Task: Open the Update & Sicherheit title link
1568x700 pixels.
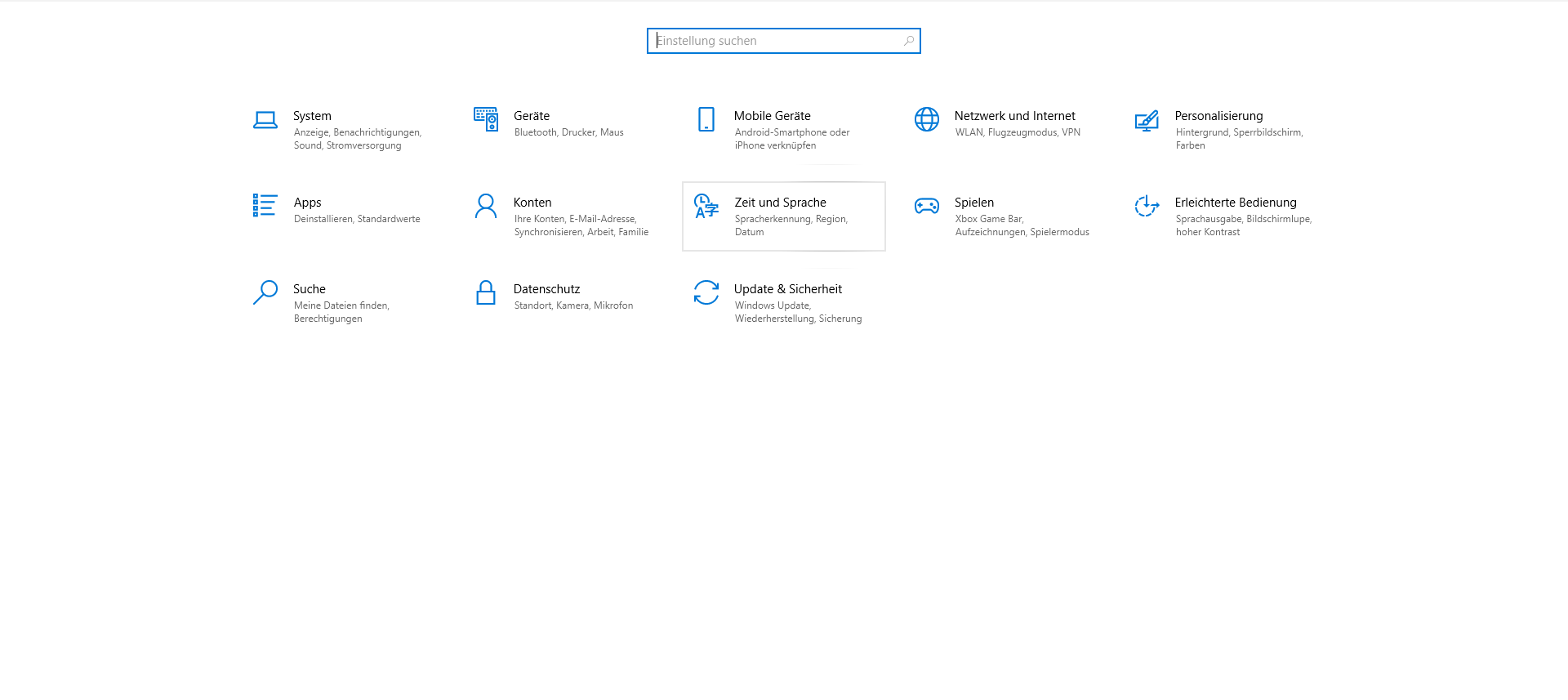Action: (787, 289)
